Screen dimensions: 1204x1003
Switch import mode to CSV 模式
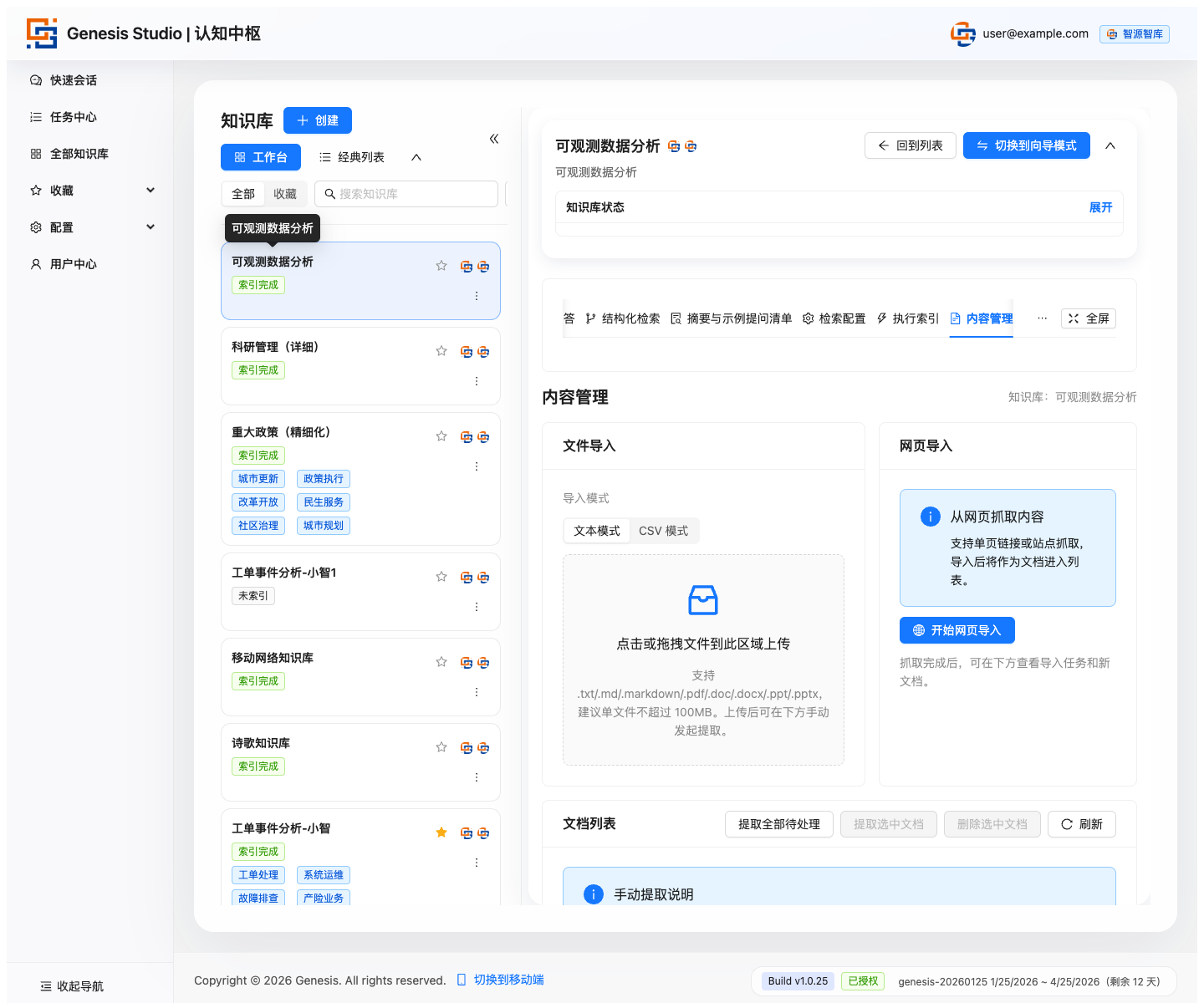click(663, 530)
